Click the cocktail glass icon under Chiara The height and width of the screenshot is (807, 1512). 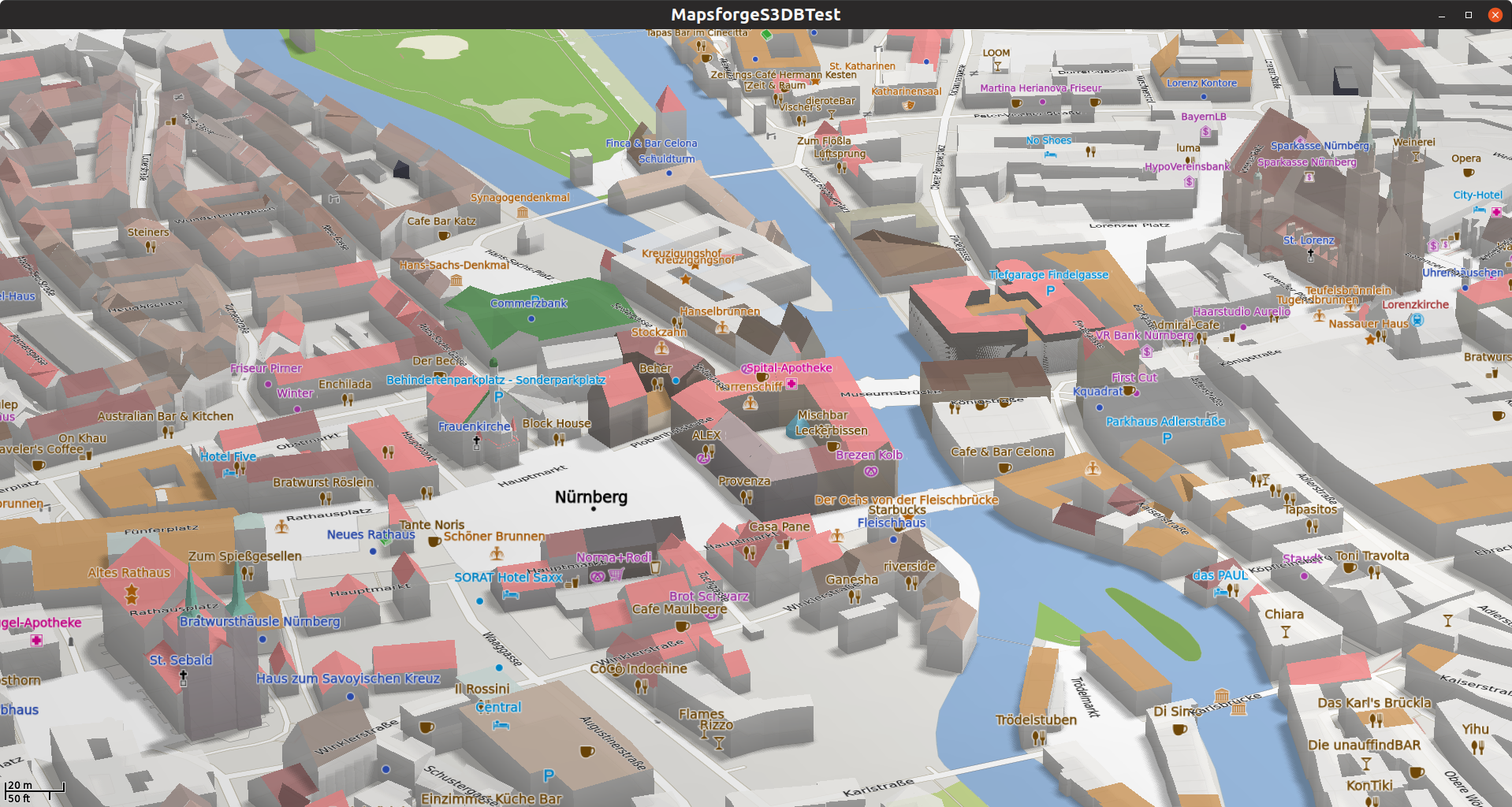1285,632
